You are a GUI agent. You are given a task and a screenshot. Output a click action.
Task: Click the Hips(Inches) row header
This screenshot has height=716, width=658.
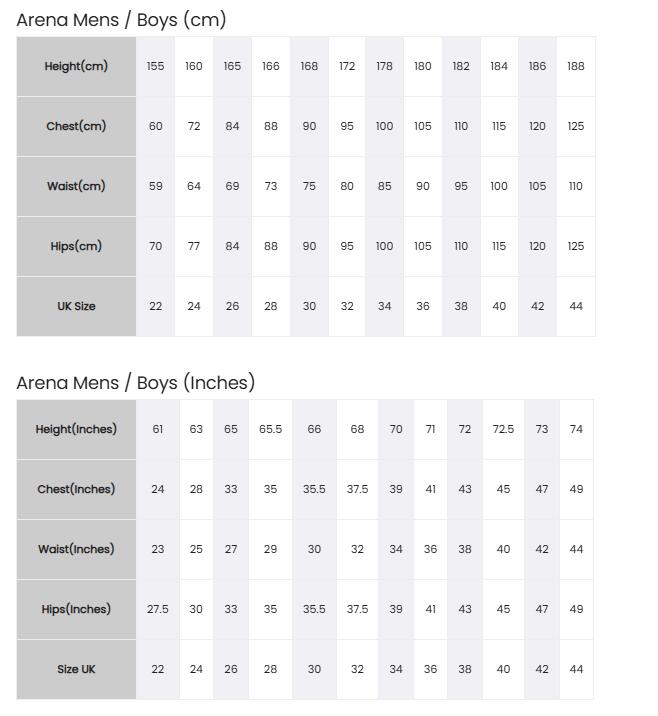tap(76, 610)
